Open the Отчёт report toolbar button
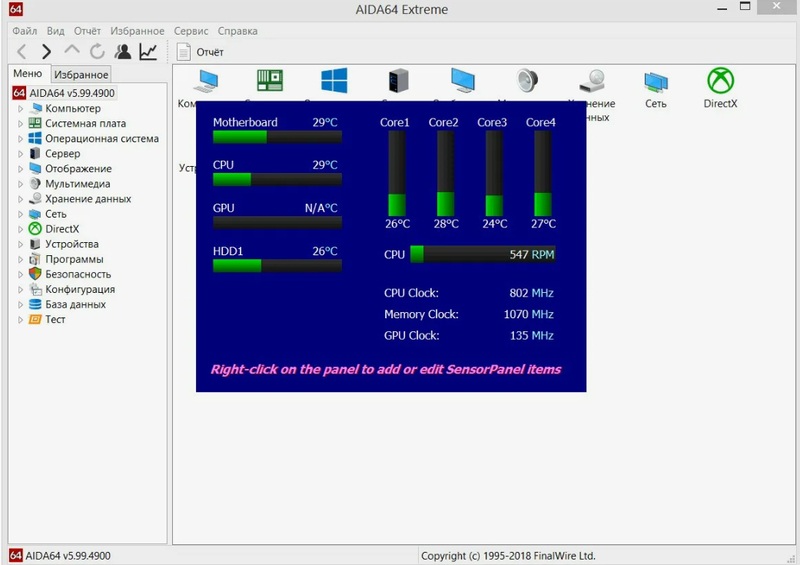This screenshot has width=800, height=565. [x=200, y=52]
